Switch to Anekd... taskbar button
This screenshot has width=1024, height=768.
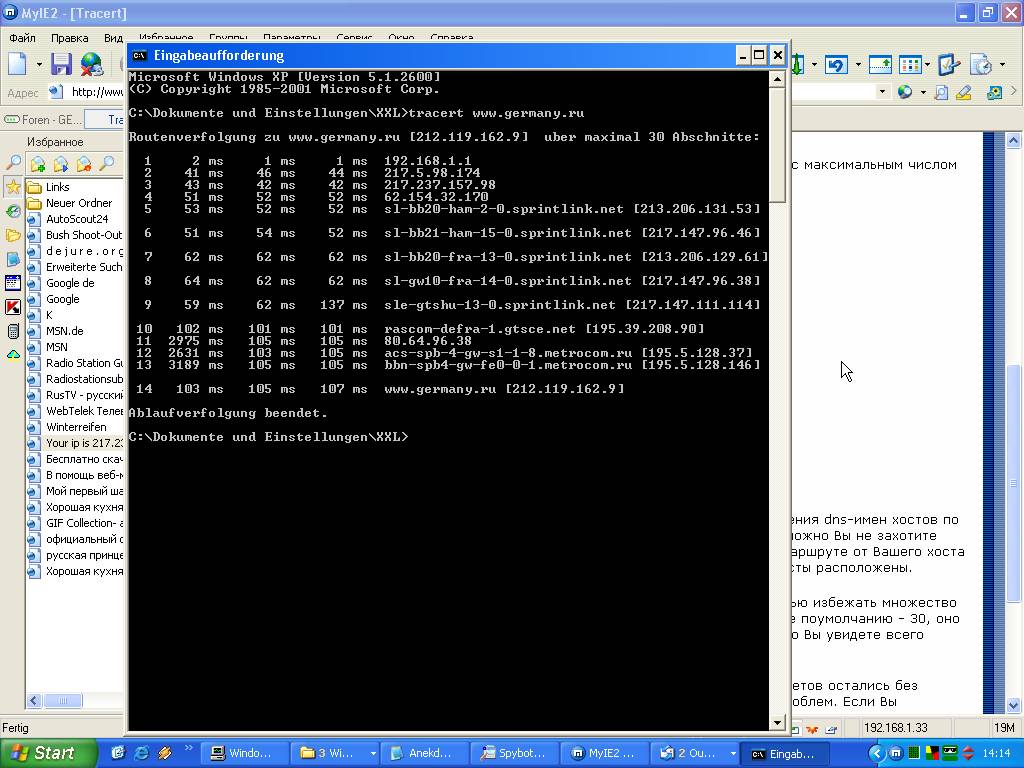[425, 753]
